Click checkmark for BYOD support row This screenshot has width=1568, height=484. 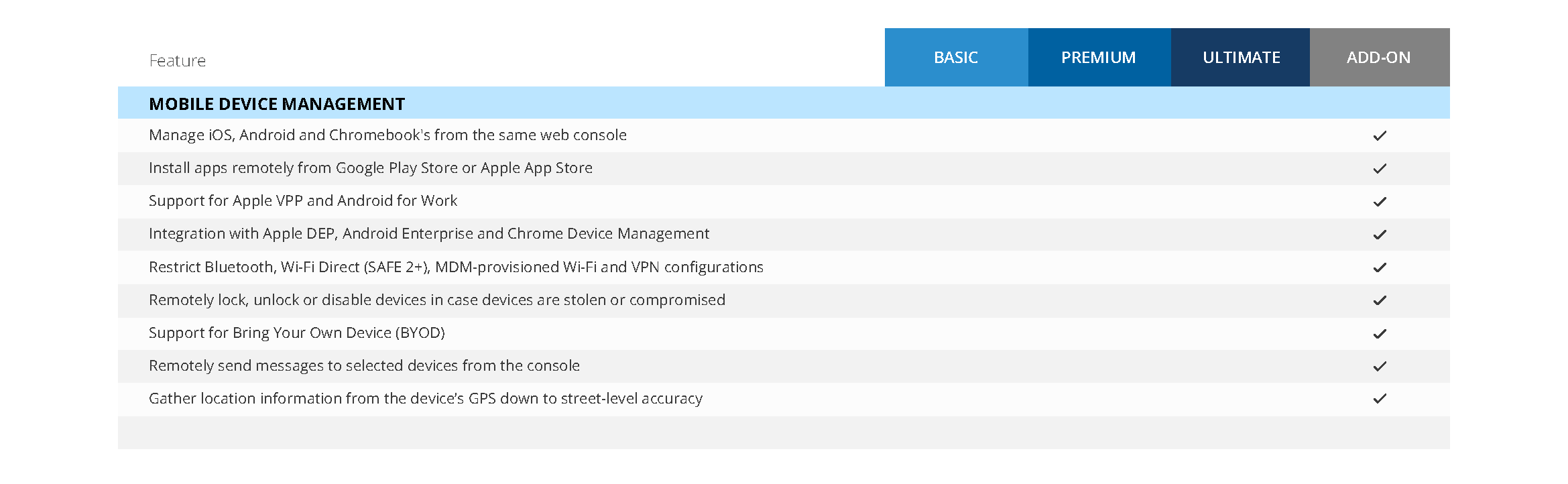pyautogui.click(x=1380, y=334)
